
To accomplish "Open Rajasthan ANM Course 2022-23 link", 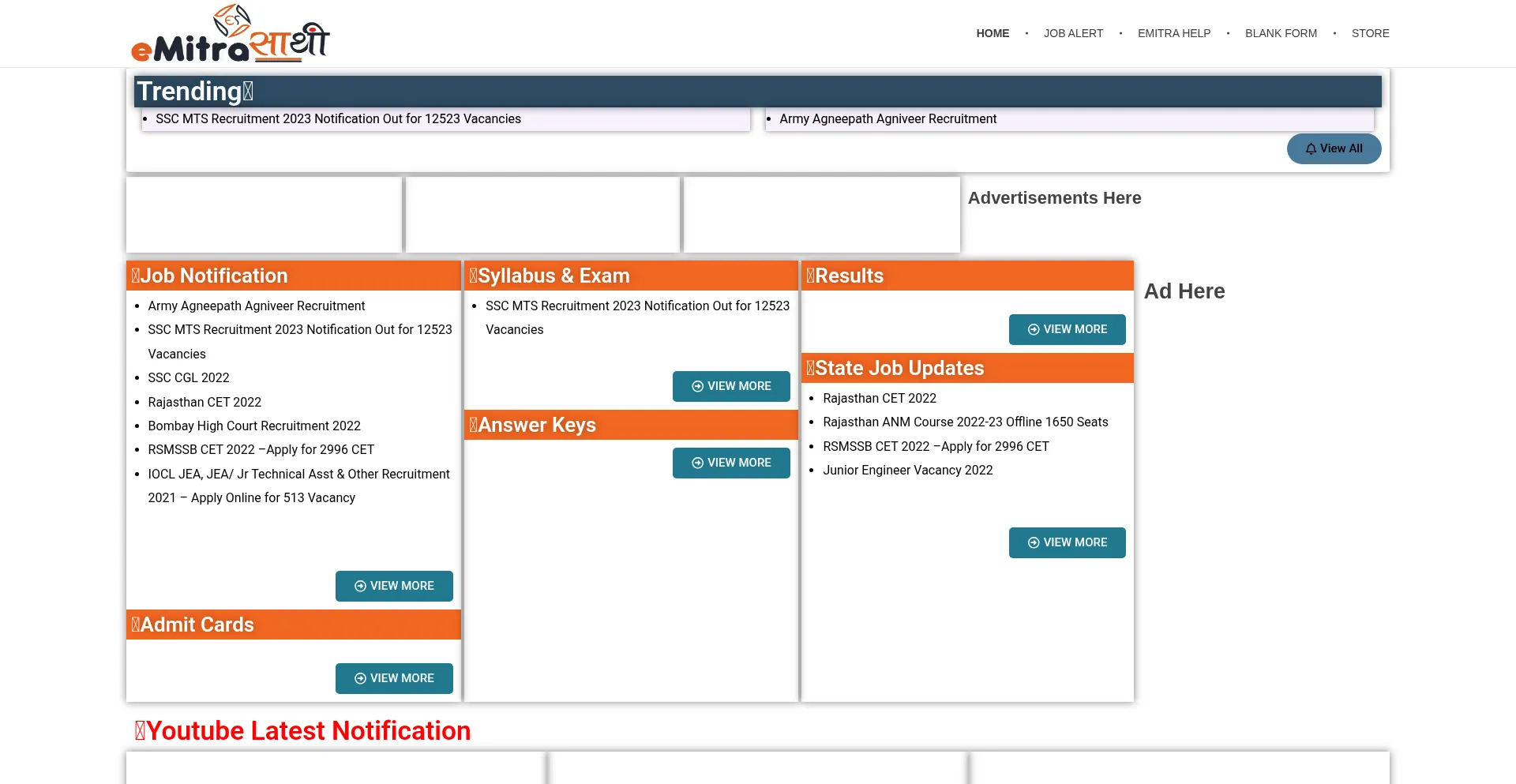I will pyautogui.click(x=965, y=422).
